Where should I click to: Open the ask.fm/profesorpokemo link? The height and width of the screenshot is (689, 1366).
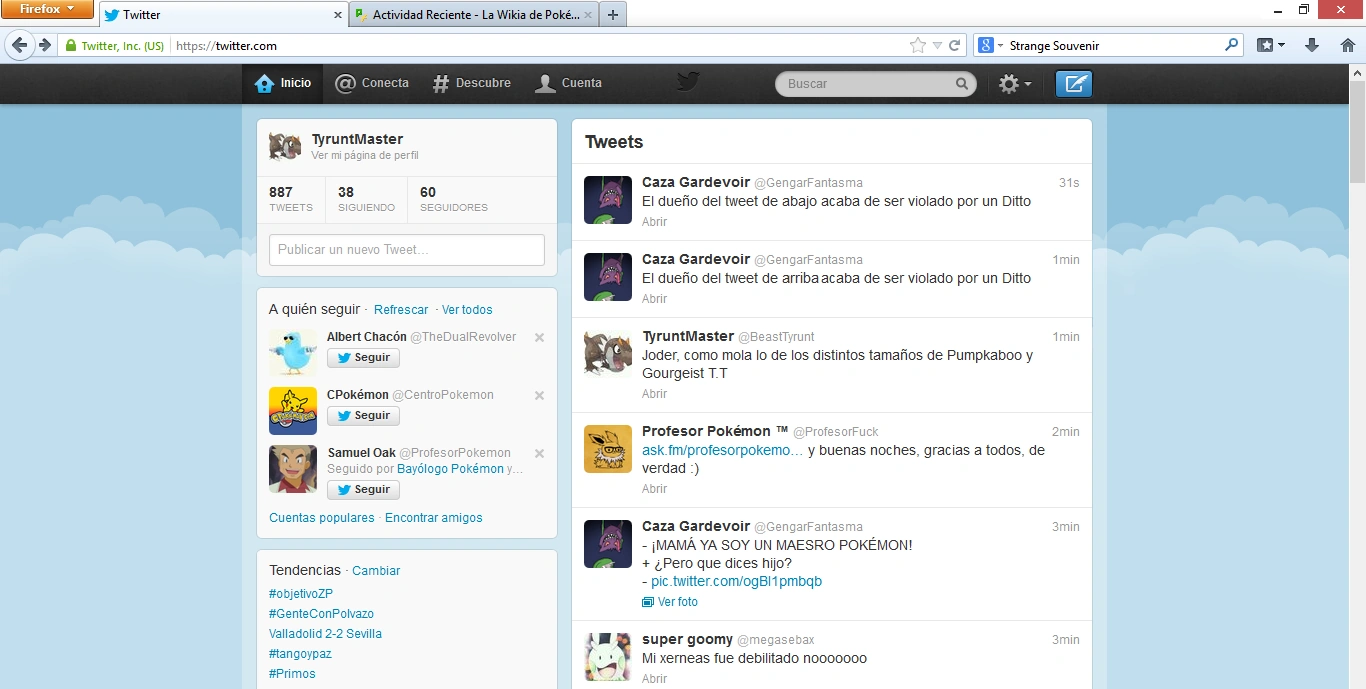[722, 451]
